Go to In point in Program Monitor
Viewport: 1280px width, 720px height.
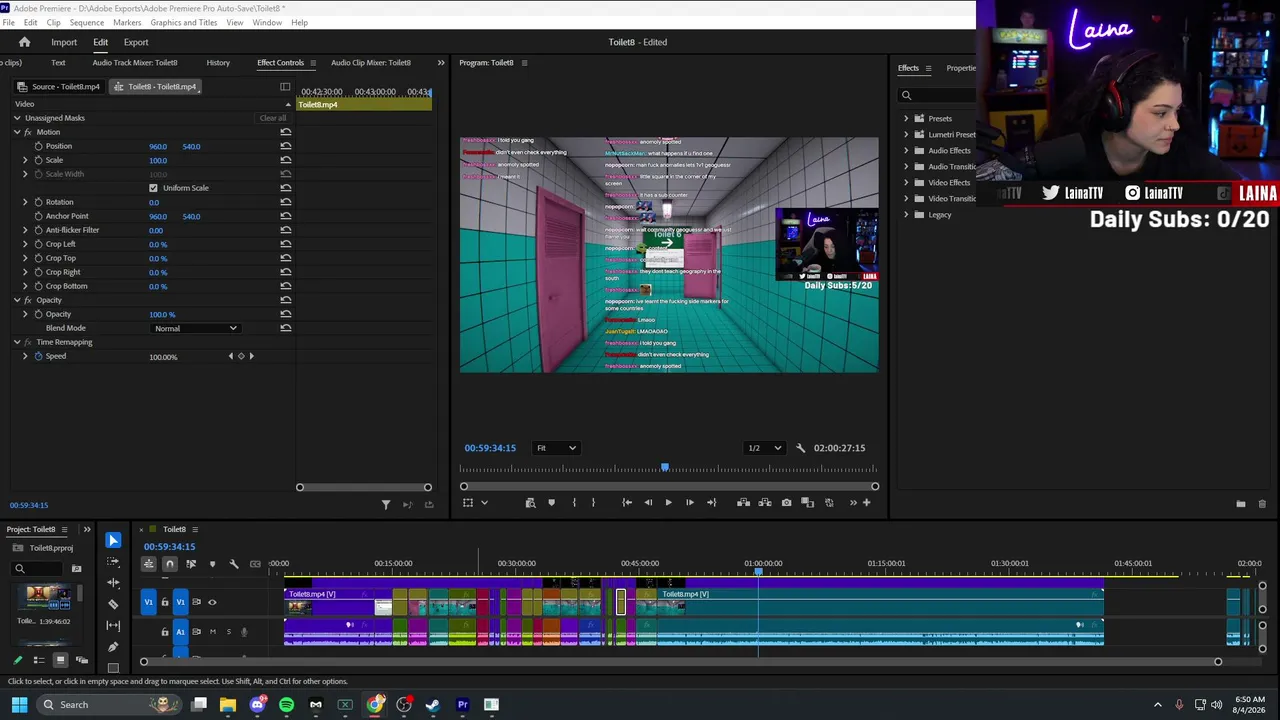[627, 503]
